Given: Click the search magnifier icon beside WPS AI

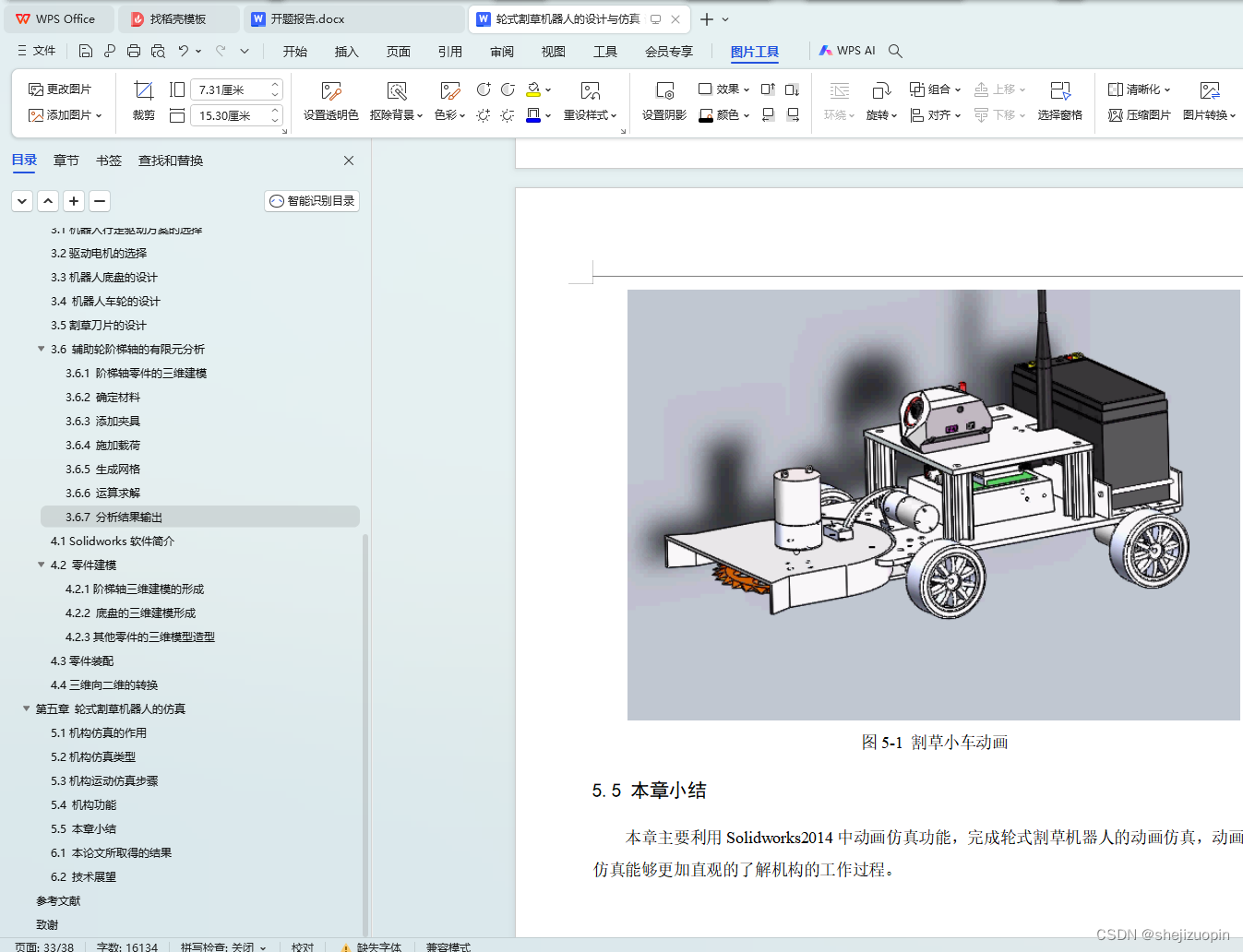Looking at the screenshot, I should (895, 51).
